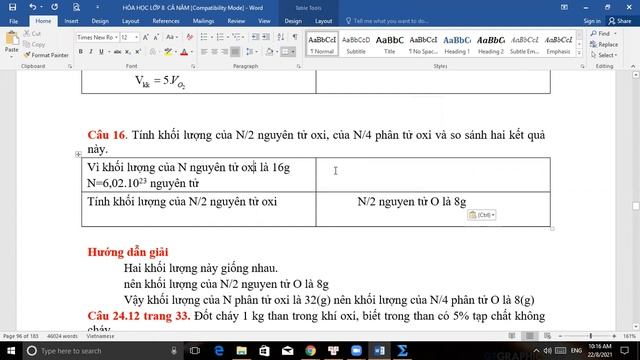Screen dimensions: 640x360
Task: Open Google Chrome from the taskbar
Action: (x=310, y=351)
